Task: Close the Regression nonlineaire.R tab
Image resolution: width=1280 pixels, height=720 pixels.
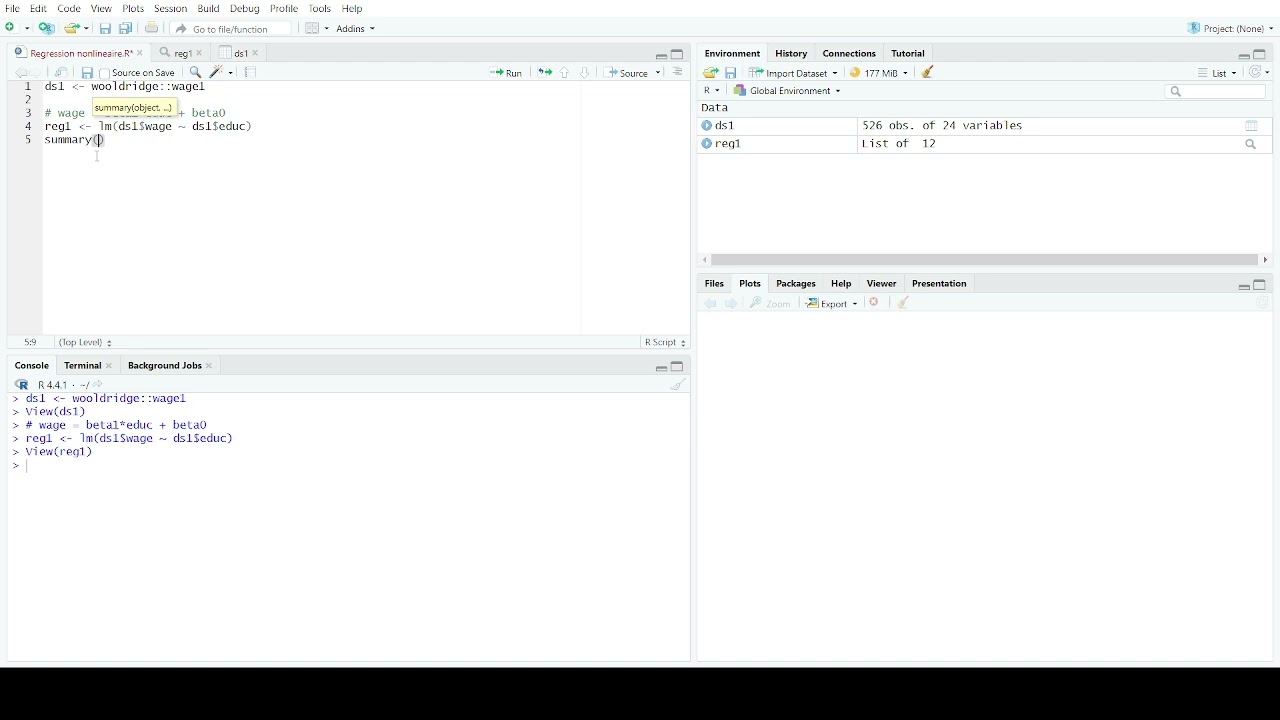Action: (141, 54)
